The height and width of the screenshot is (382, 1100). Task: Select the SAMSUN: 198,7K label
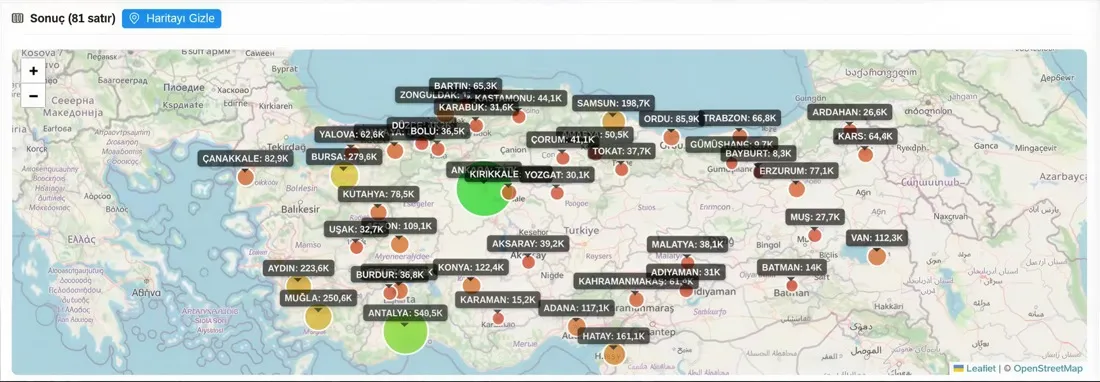click(x=613, y=103)
